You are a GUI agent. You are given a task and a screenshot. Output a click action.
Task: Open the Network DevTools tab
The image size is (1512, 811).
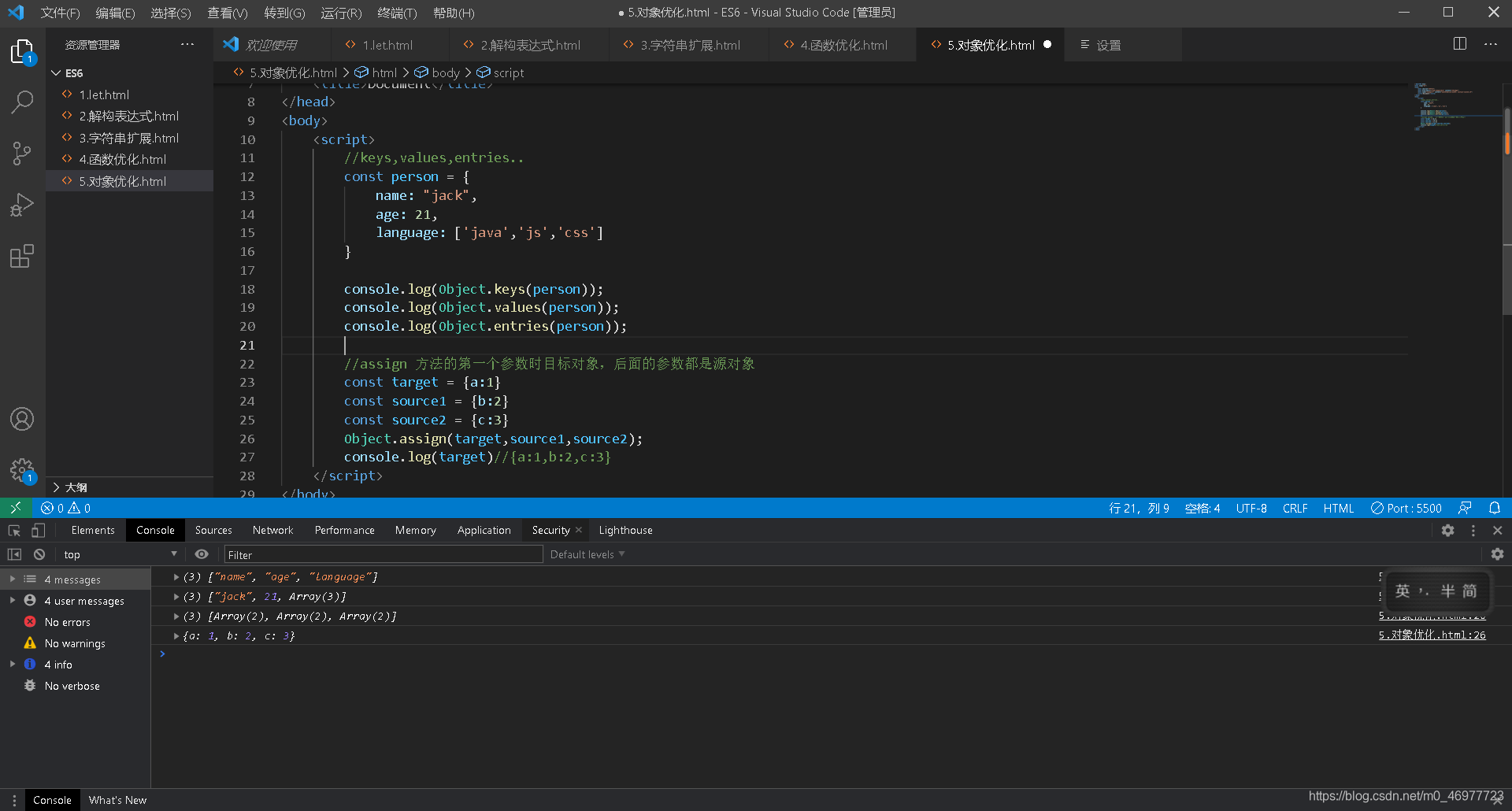click(x=272, y=530)
